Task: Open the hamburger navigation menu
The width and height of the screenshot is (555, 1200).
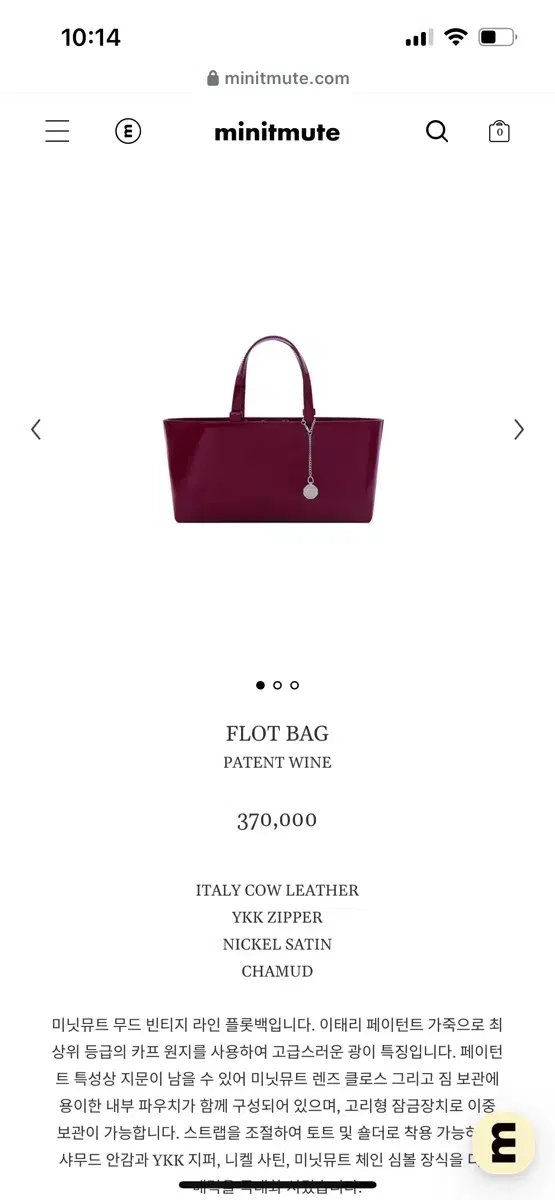Action: tap(57, 131)
